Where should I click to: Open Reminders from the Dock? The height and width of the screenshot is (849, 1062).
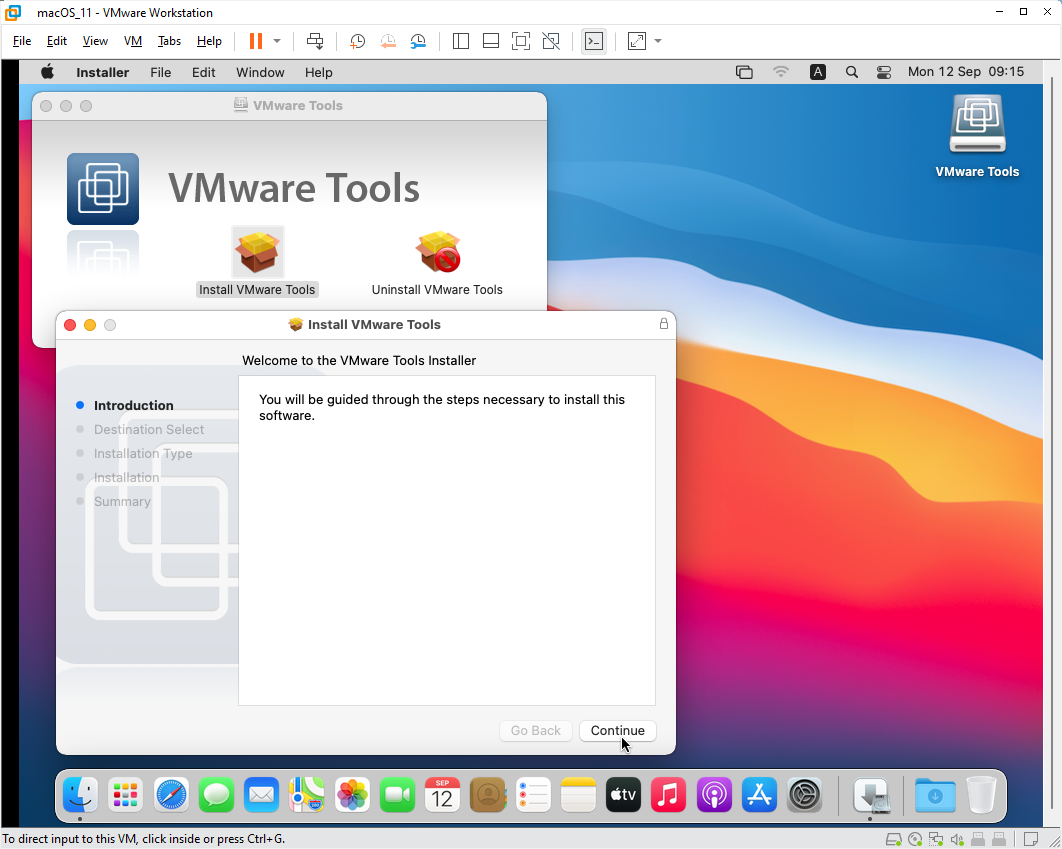coord(533,795)
